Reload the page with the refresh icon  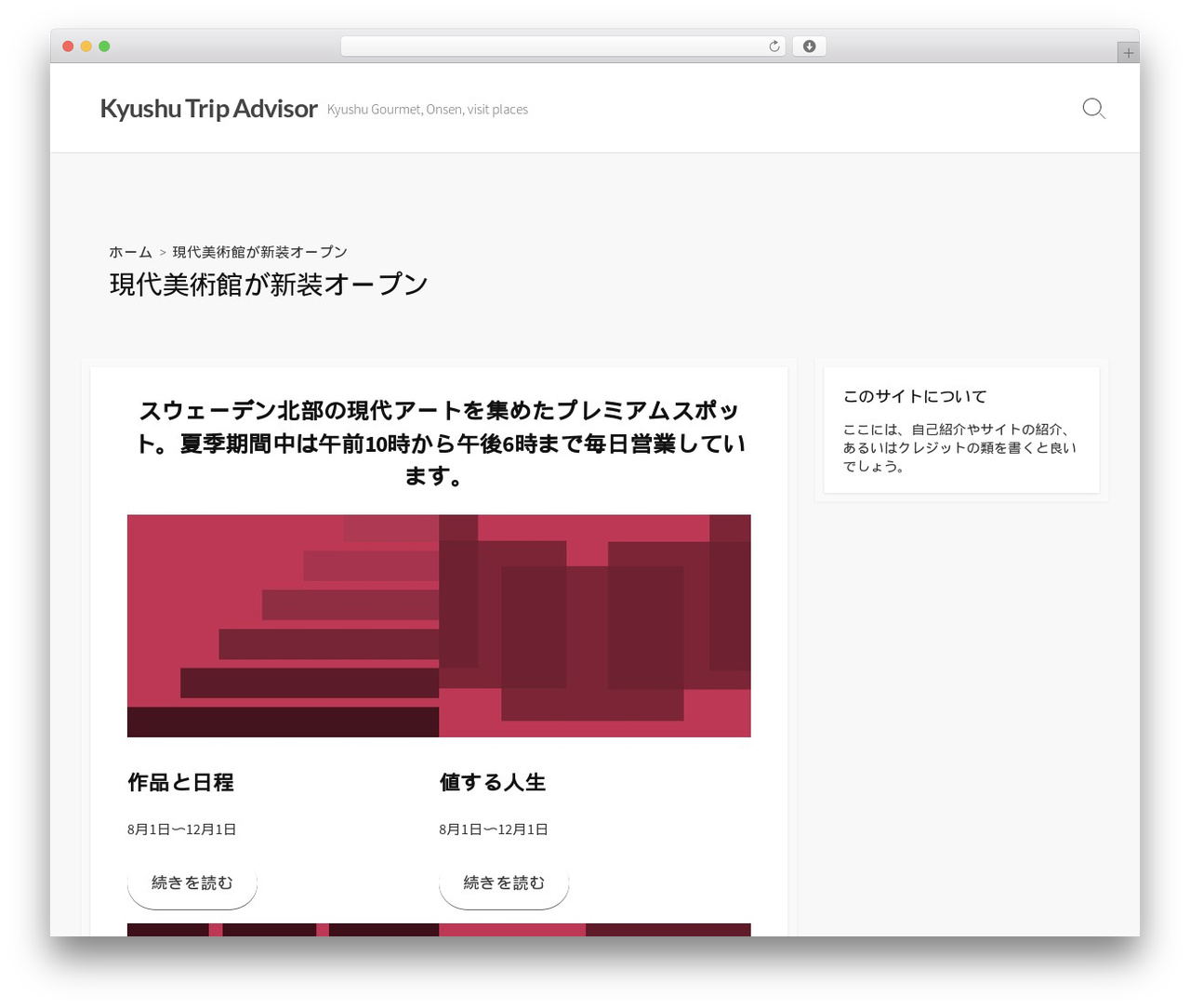(x=773, y=46)
